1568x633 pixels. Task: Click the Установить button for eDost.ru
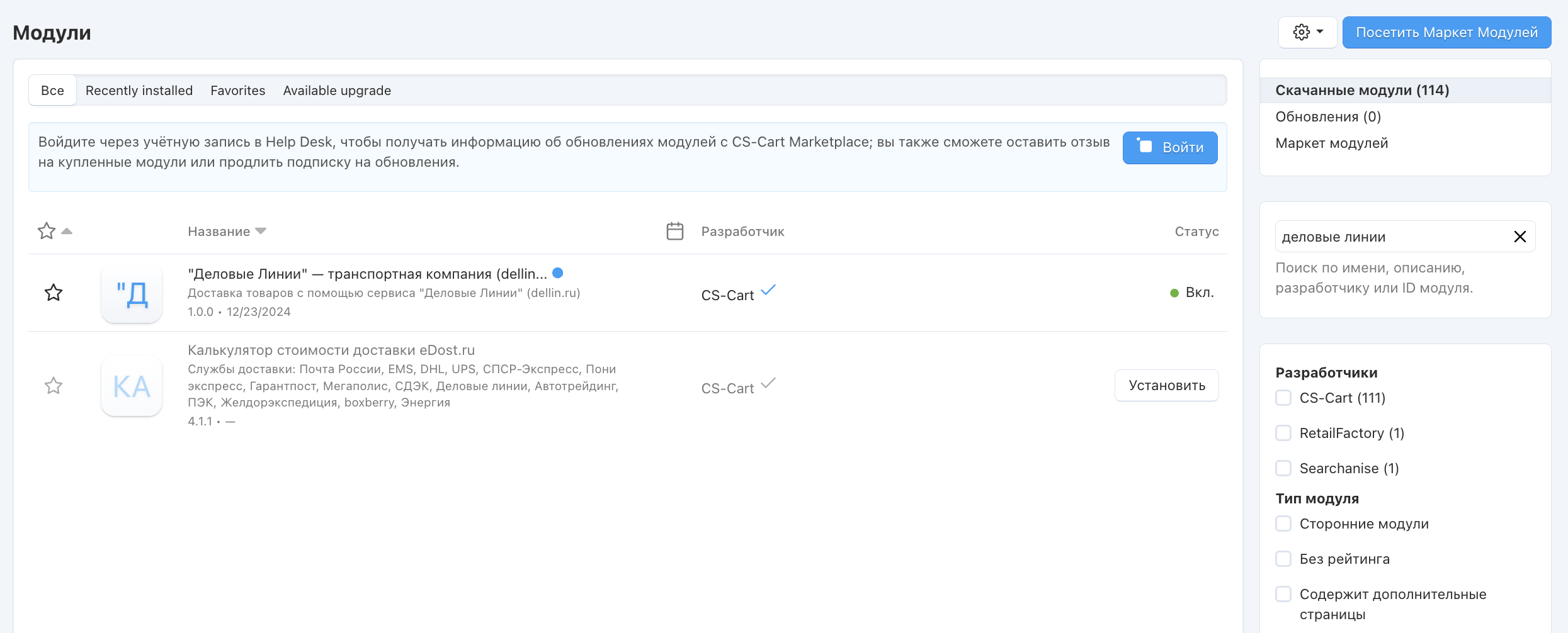pyautogui.click(x=1166, y=386)
